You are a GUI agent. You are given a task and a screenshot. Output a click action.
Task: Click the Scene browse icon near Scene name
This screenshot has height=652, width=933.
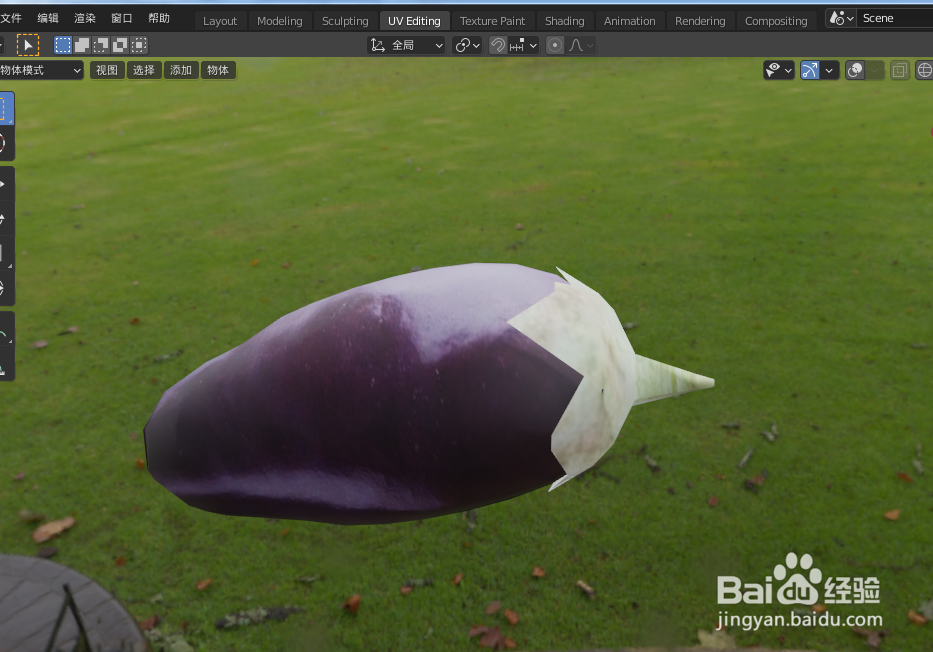(x=840, y=17)
